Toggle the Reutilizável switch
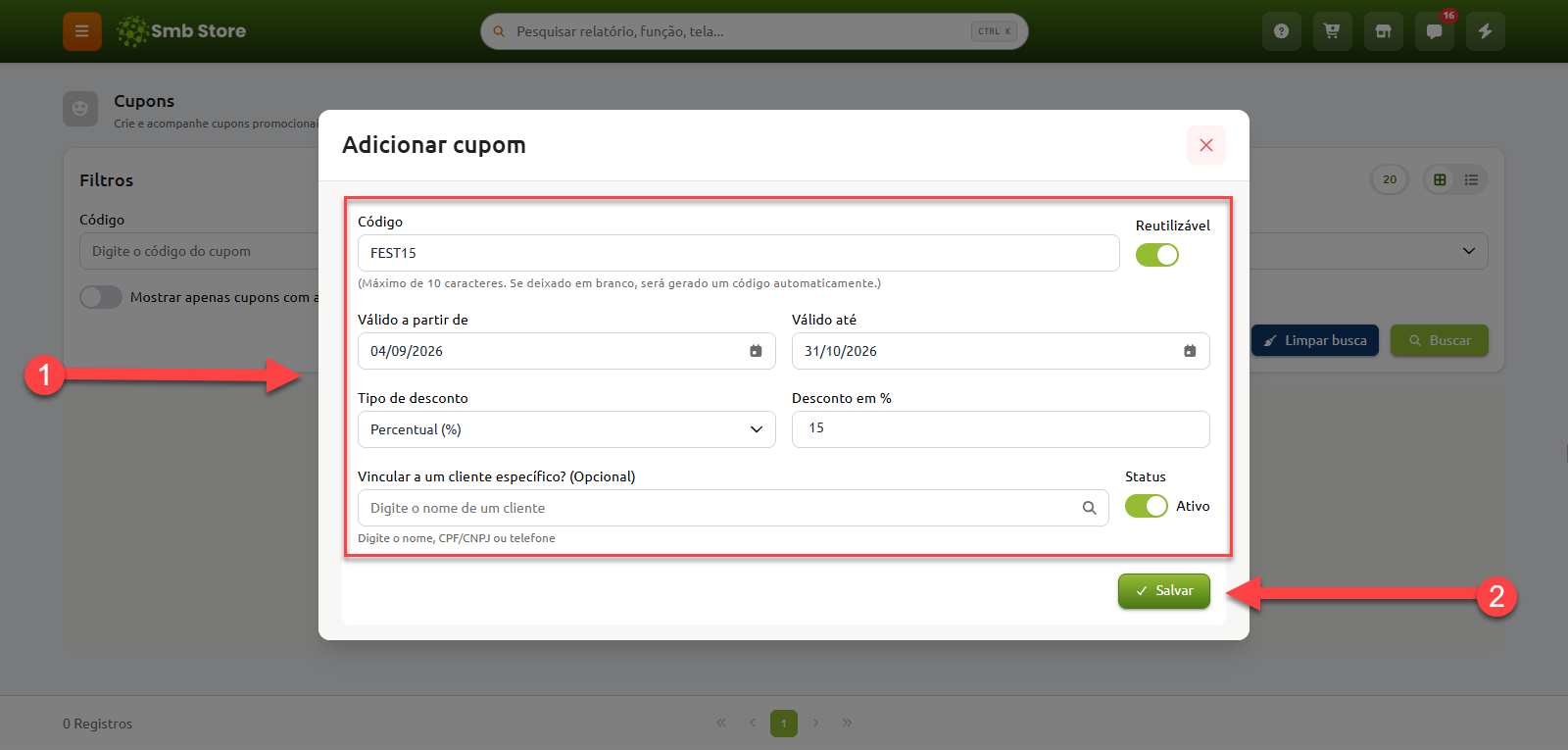 point(1157,255)
